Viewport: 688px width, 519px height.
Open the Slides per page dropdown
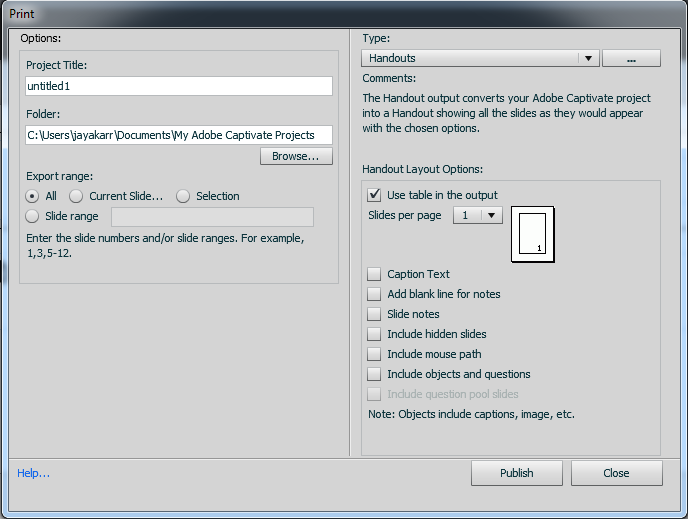point(478,215)
